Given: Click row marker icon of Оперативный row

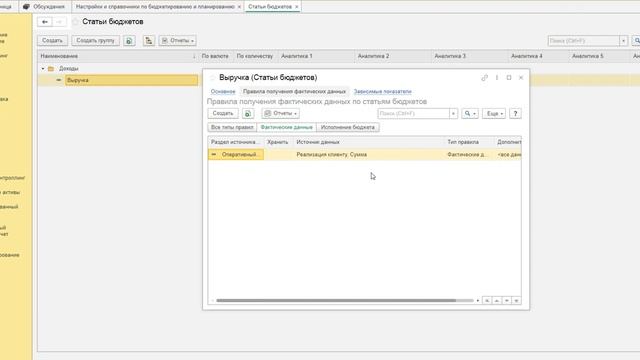Looking at the screenshot, I should pos(214,154).
